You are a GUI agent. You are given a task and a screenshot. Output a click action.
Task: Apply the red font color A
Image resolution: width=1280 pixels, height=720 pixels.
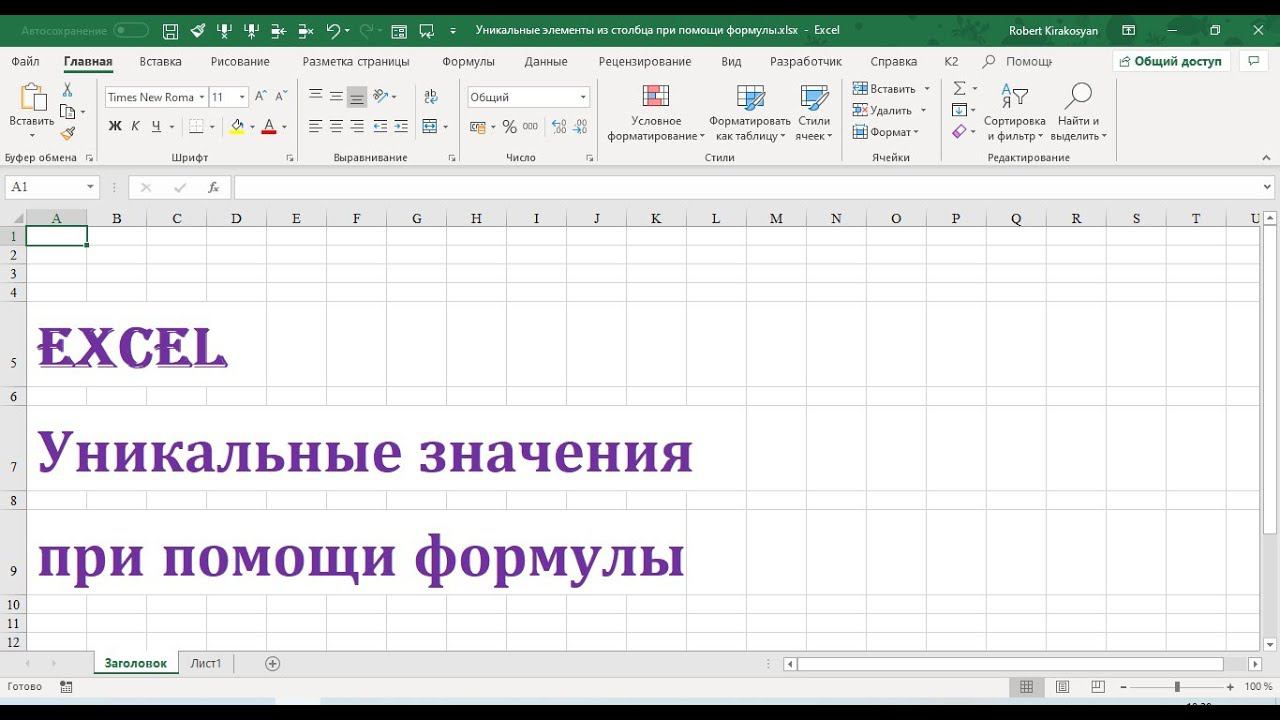pyautogui.click(x=268, y=127)
